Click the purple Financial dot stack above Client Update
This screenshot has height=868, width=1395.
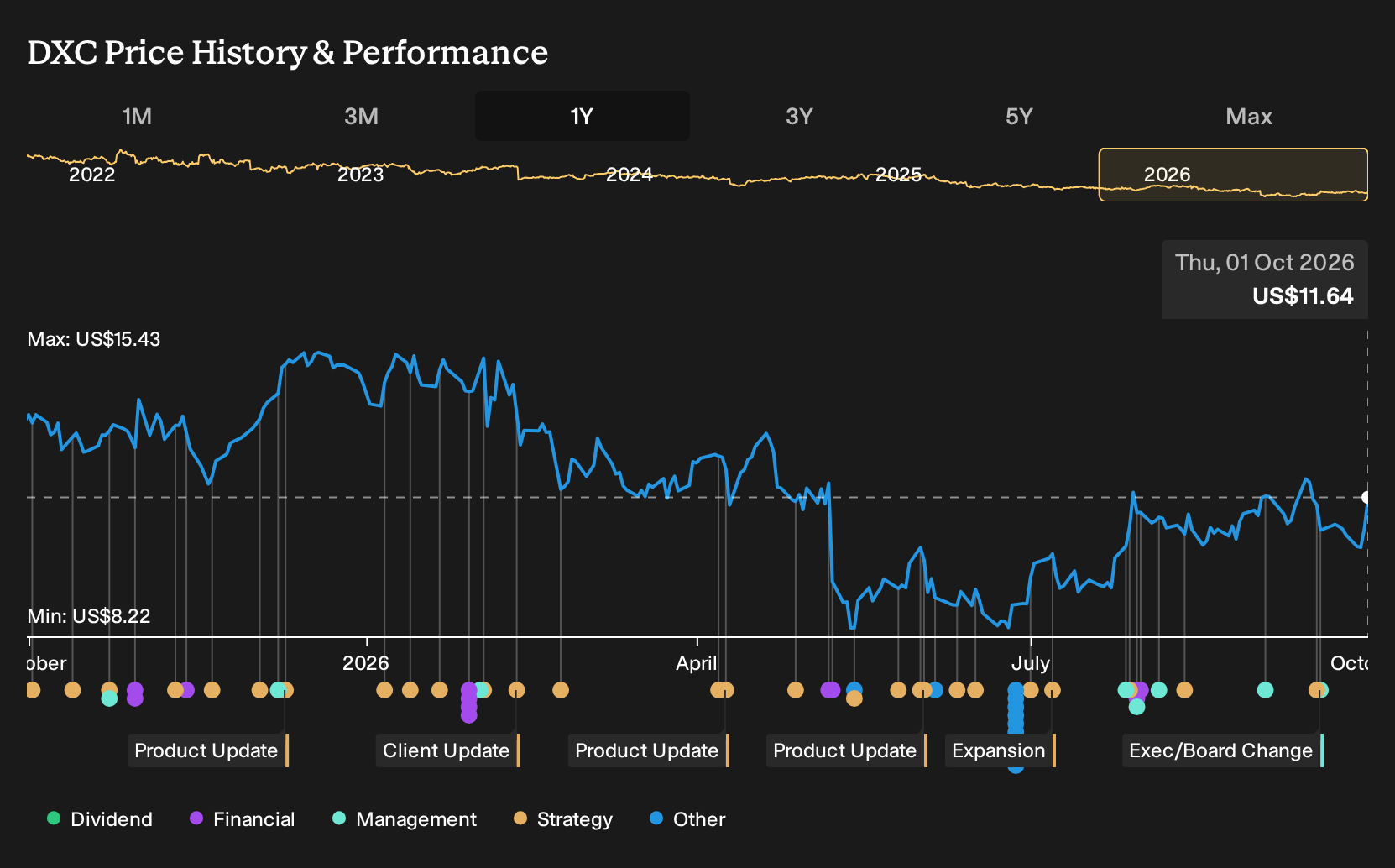pos(469,702)
